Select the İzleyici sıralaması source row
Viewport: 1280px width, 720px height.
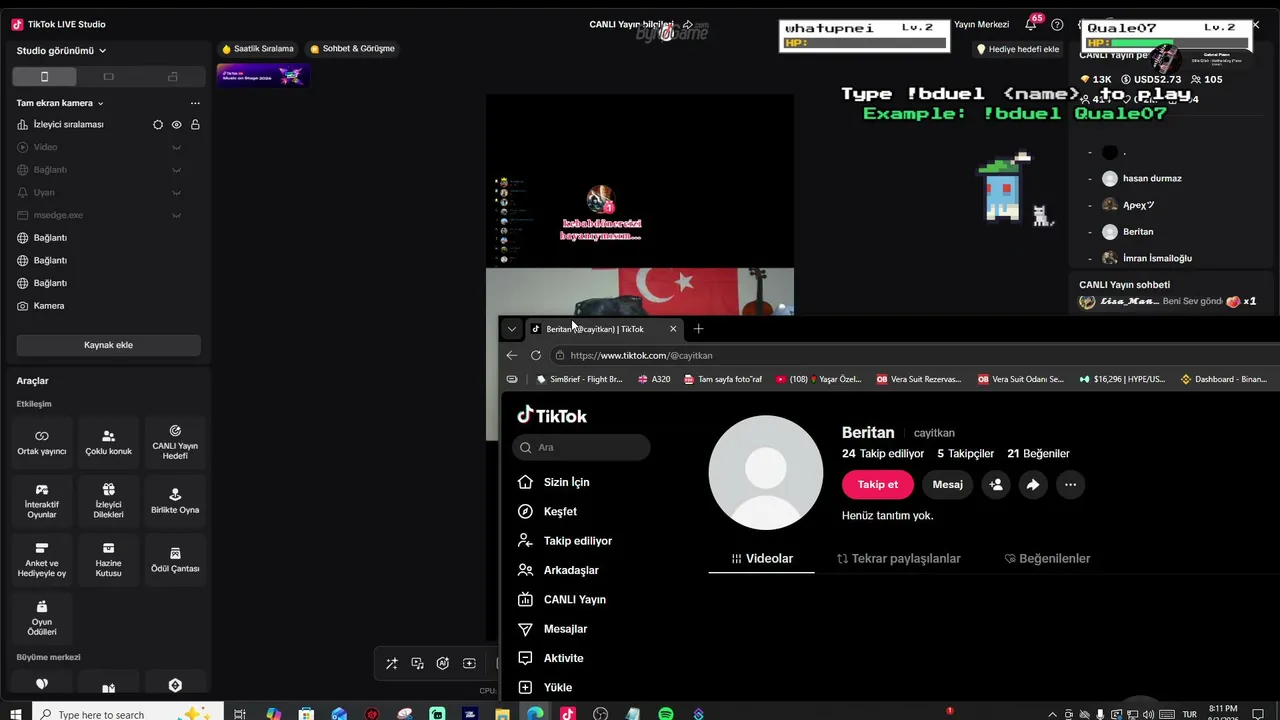108,125
